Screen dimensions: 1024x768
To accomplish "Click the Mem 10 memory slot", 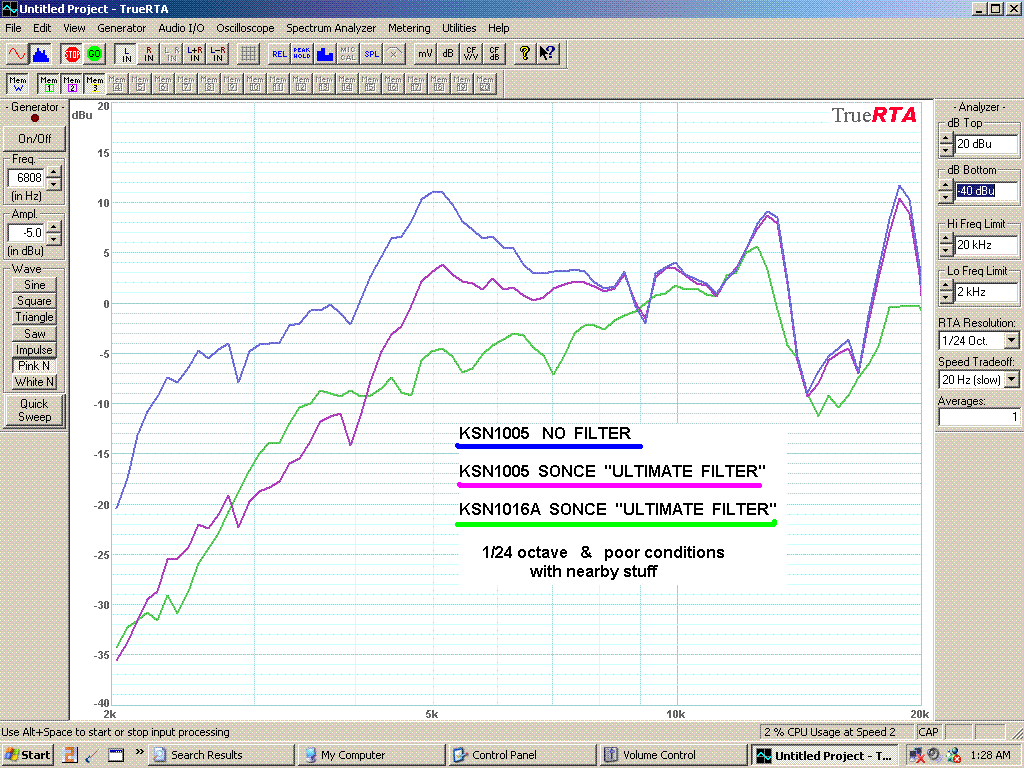I will pyautogui.click(x=255, y=84).
